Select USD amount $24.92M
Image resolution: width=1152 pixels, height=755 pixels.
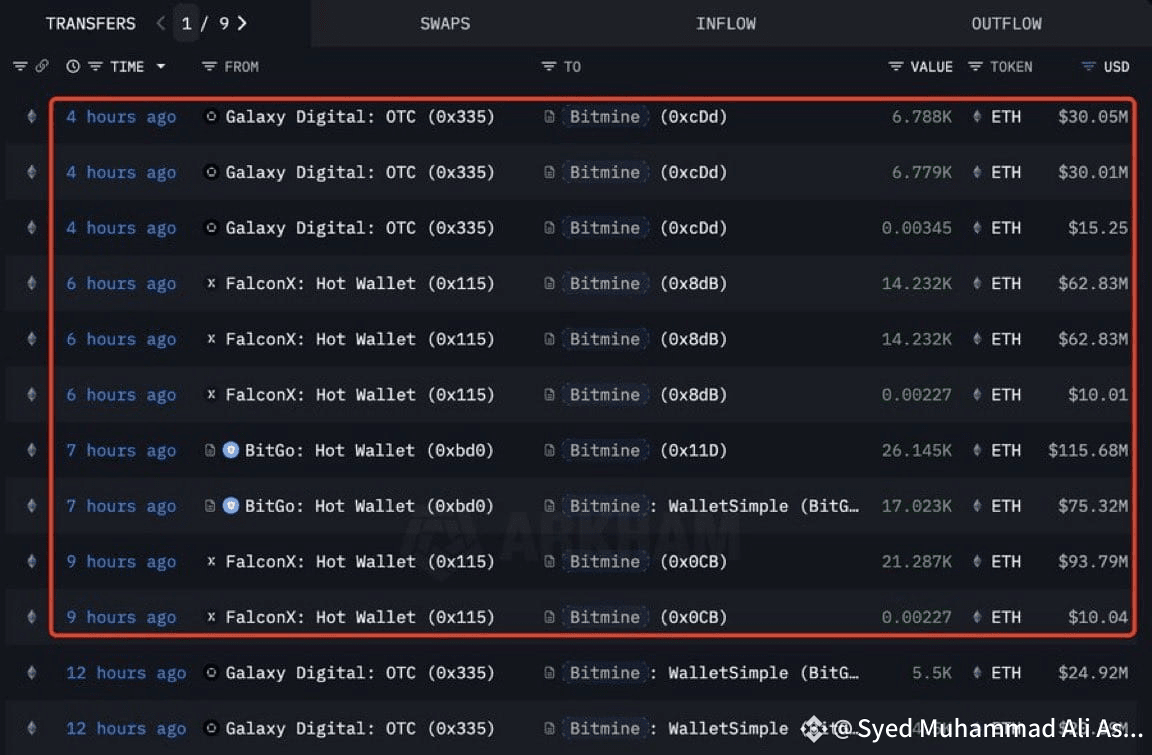click(x=1092, y=673)
